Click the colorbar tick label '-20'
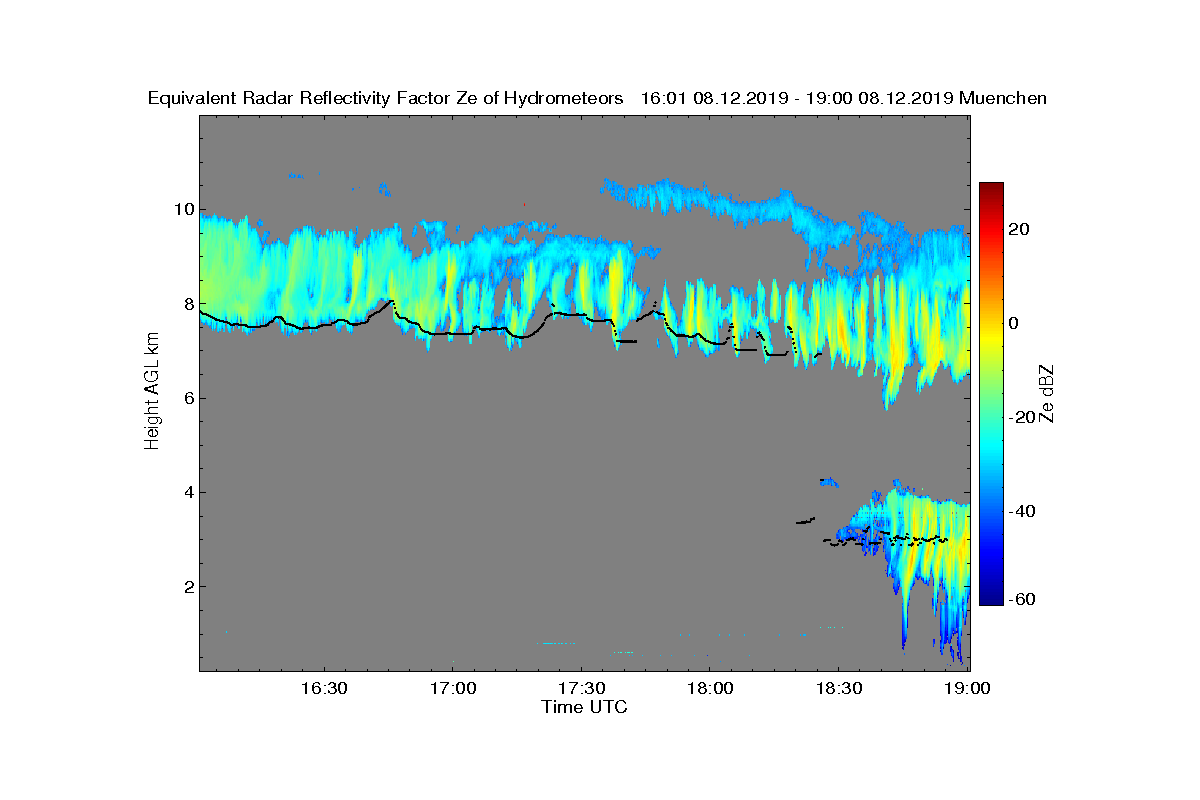Image resolution: width=1200 pixels, height=800 pixels. (1023, 418)
